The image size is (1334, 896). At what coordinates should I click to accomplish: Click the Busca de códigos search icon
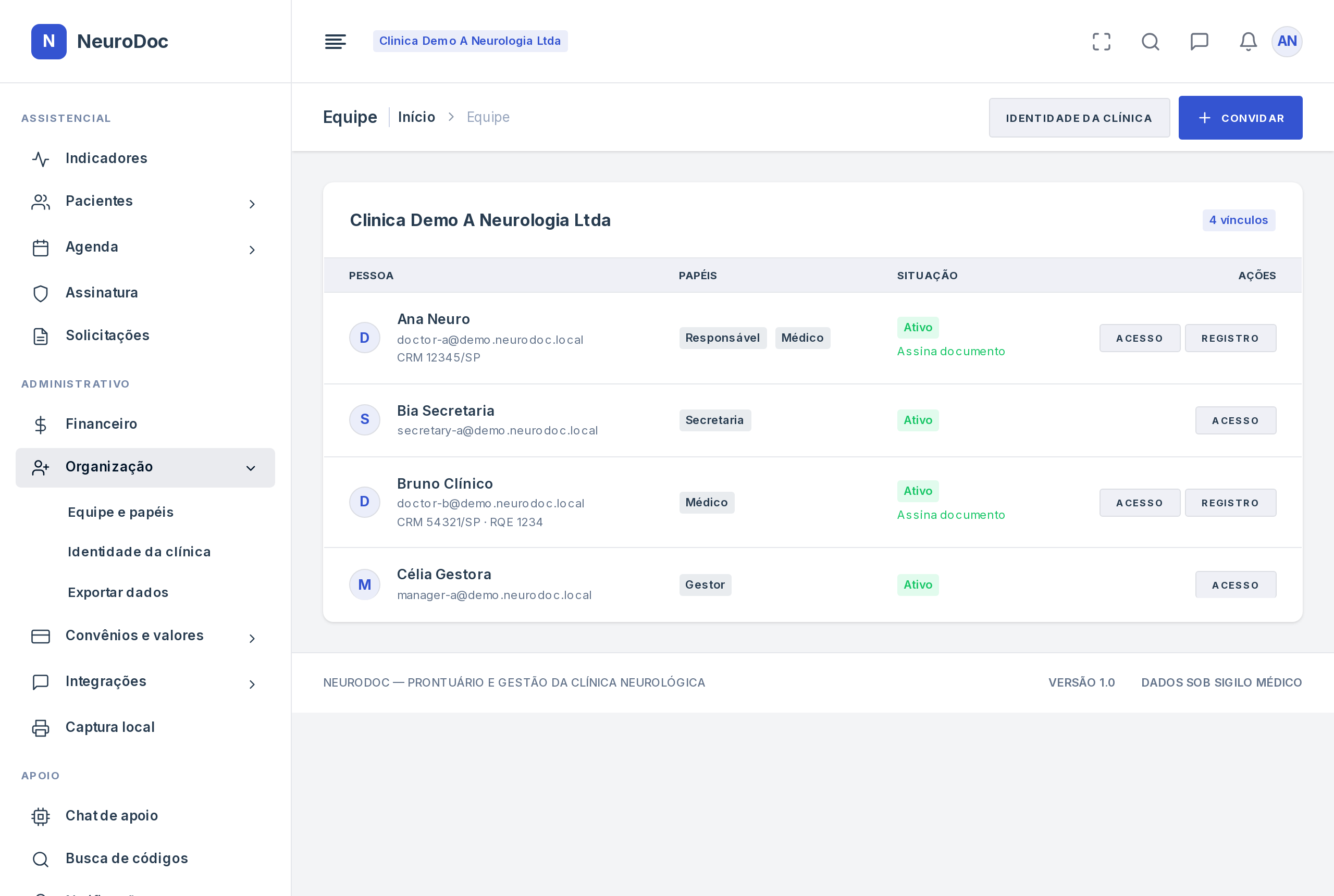[x=41, y=859]
